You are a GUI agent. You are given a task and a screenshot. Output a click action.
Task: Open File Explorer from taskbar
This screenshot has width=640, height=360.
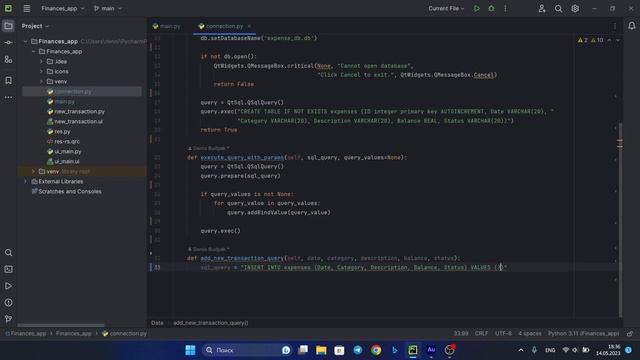pyautogui.click(x=321, y=350)
